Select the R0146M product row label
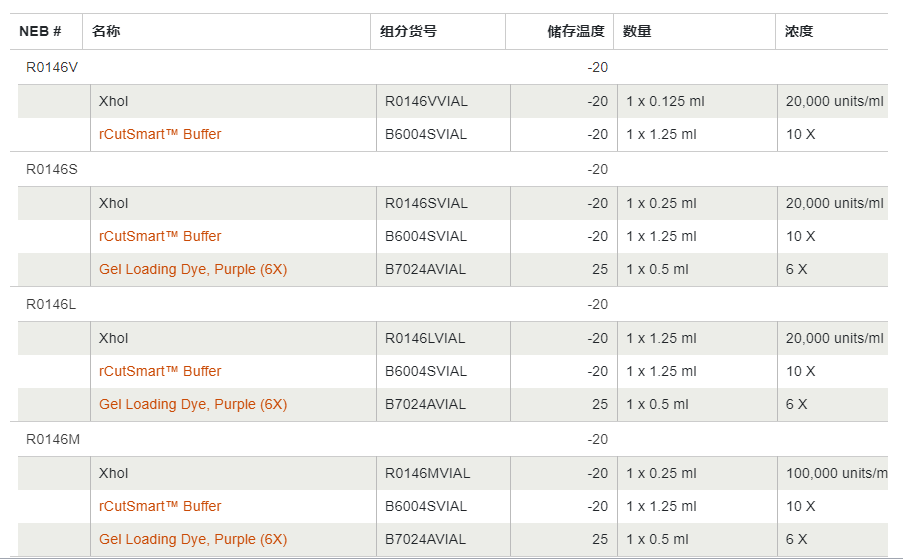 click(52, 439)
